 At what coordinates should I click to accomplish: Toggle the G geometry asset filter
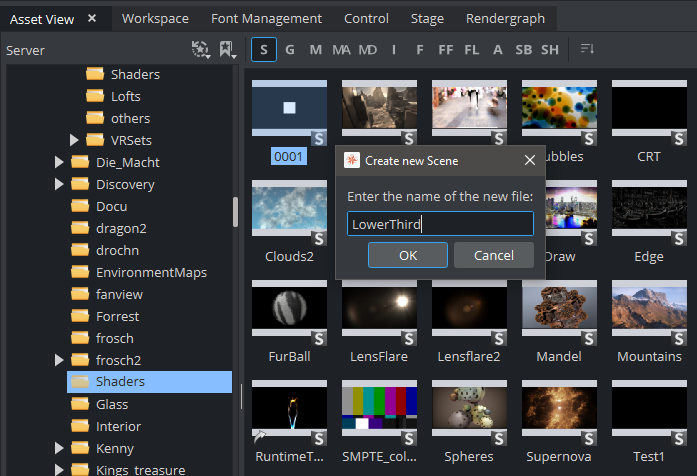[290, 49]
